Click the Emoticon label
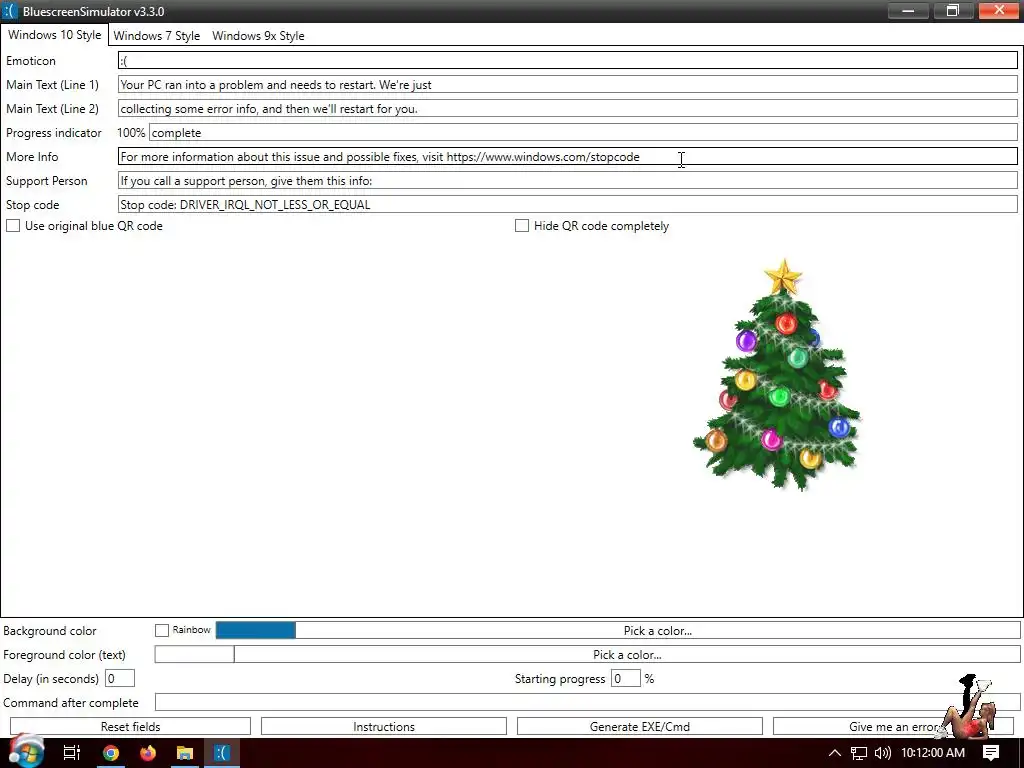The image size is (1024, 768). click(x=31, y=61)
